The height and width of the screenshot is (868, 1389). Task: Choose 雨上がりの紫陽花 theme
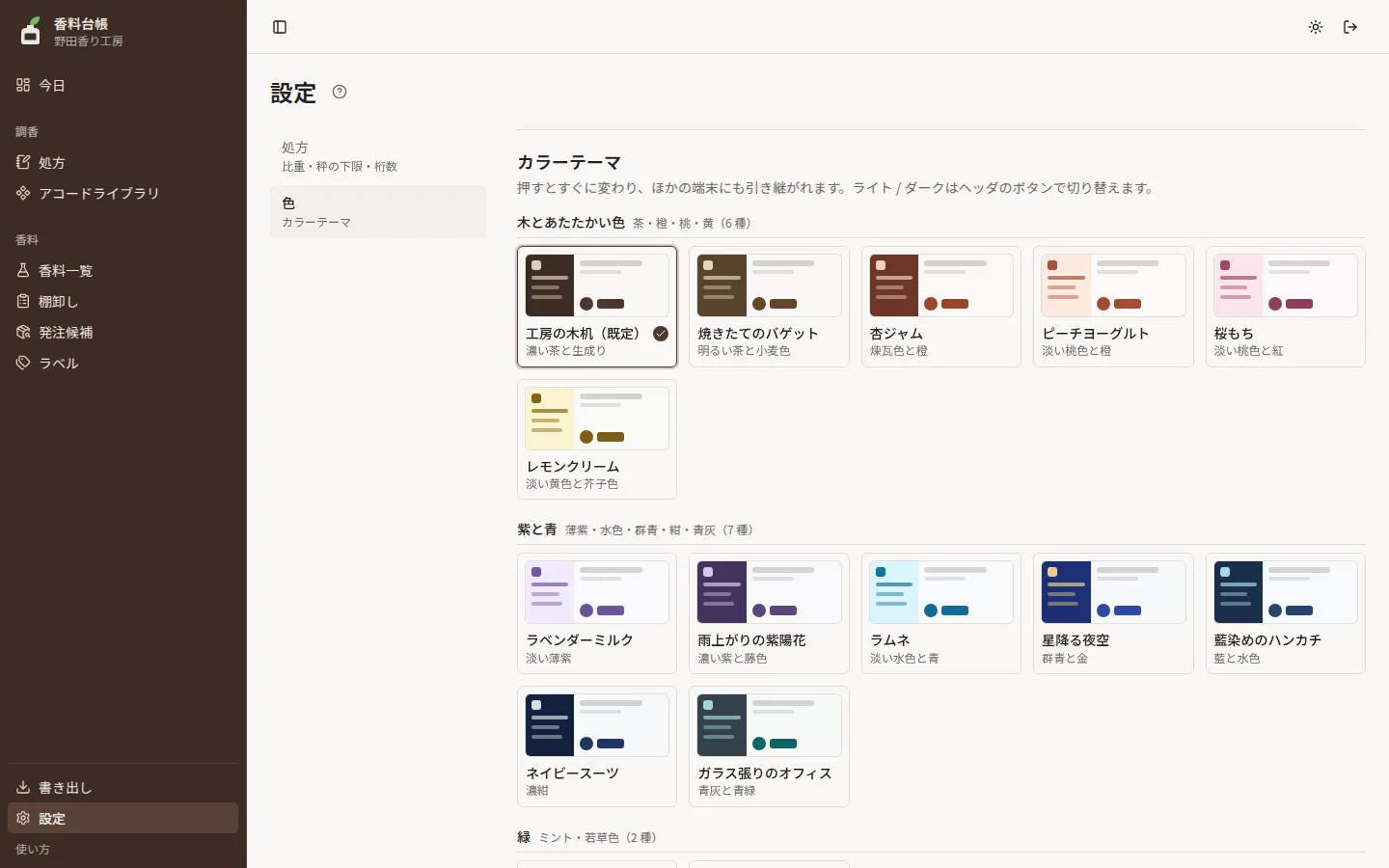coord(769,613)
